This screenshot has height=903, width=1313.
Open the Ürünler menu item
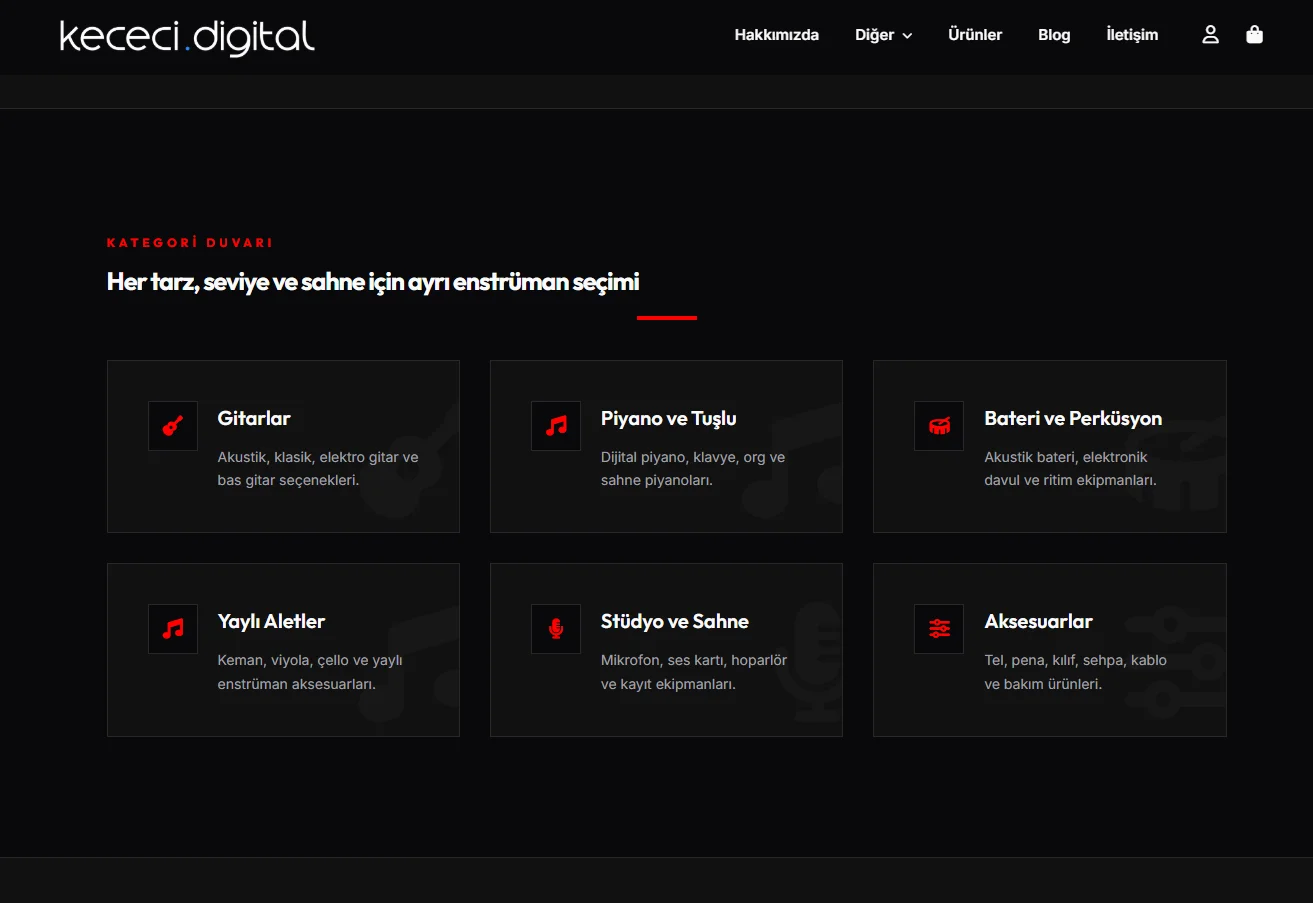tap(975, 35)
